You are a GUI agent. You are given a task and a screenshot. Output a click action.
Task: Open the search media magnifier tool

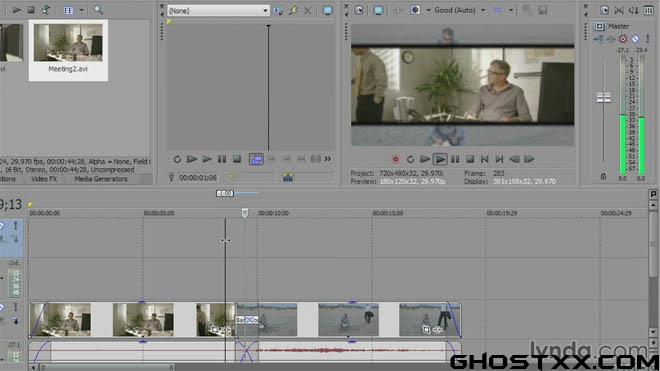98,10
